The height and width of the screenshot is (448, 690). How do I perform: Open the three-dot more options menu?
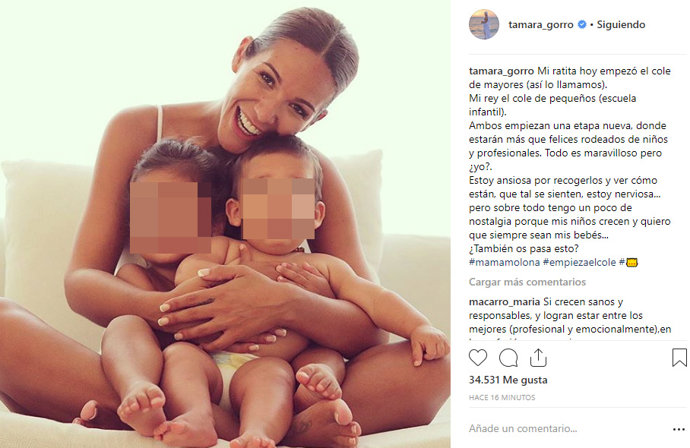click(x=678, y=429)
